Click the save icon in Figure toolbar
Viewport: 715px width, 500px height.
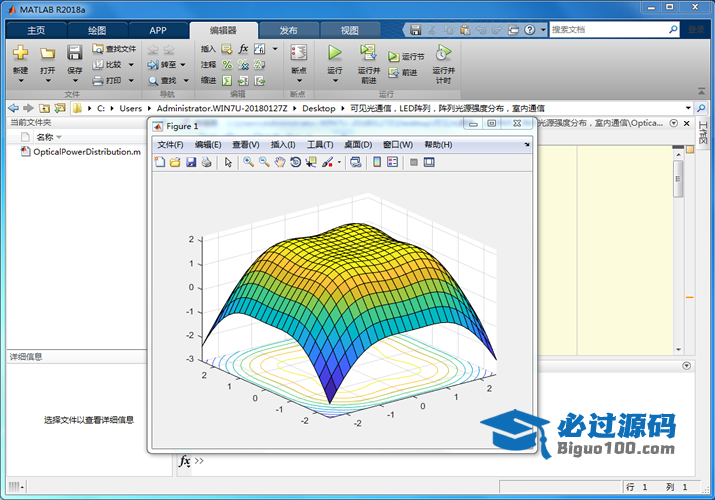tap(190, 162)
